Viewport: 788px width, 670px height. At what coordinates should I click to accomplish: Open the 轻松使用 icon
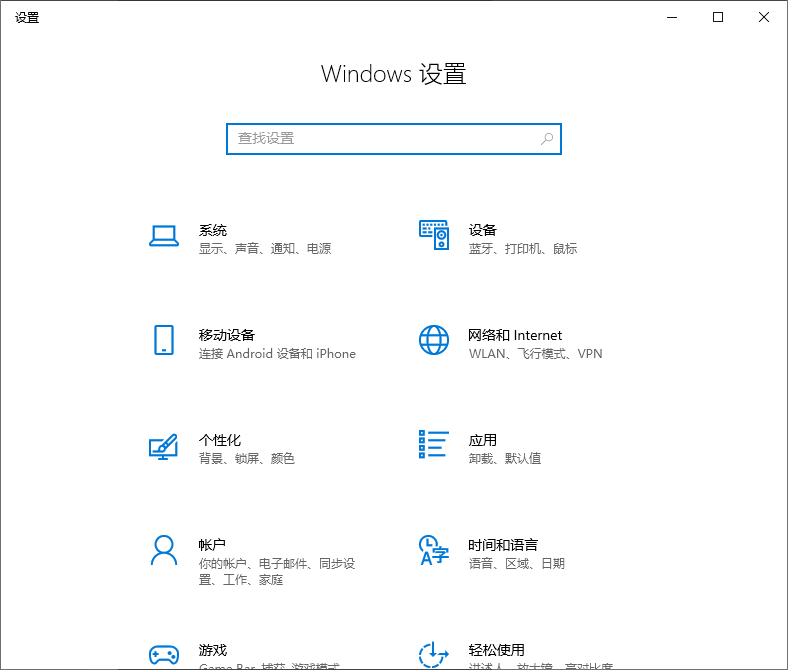pyautogui.click(x=434, y=655)
